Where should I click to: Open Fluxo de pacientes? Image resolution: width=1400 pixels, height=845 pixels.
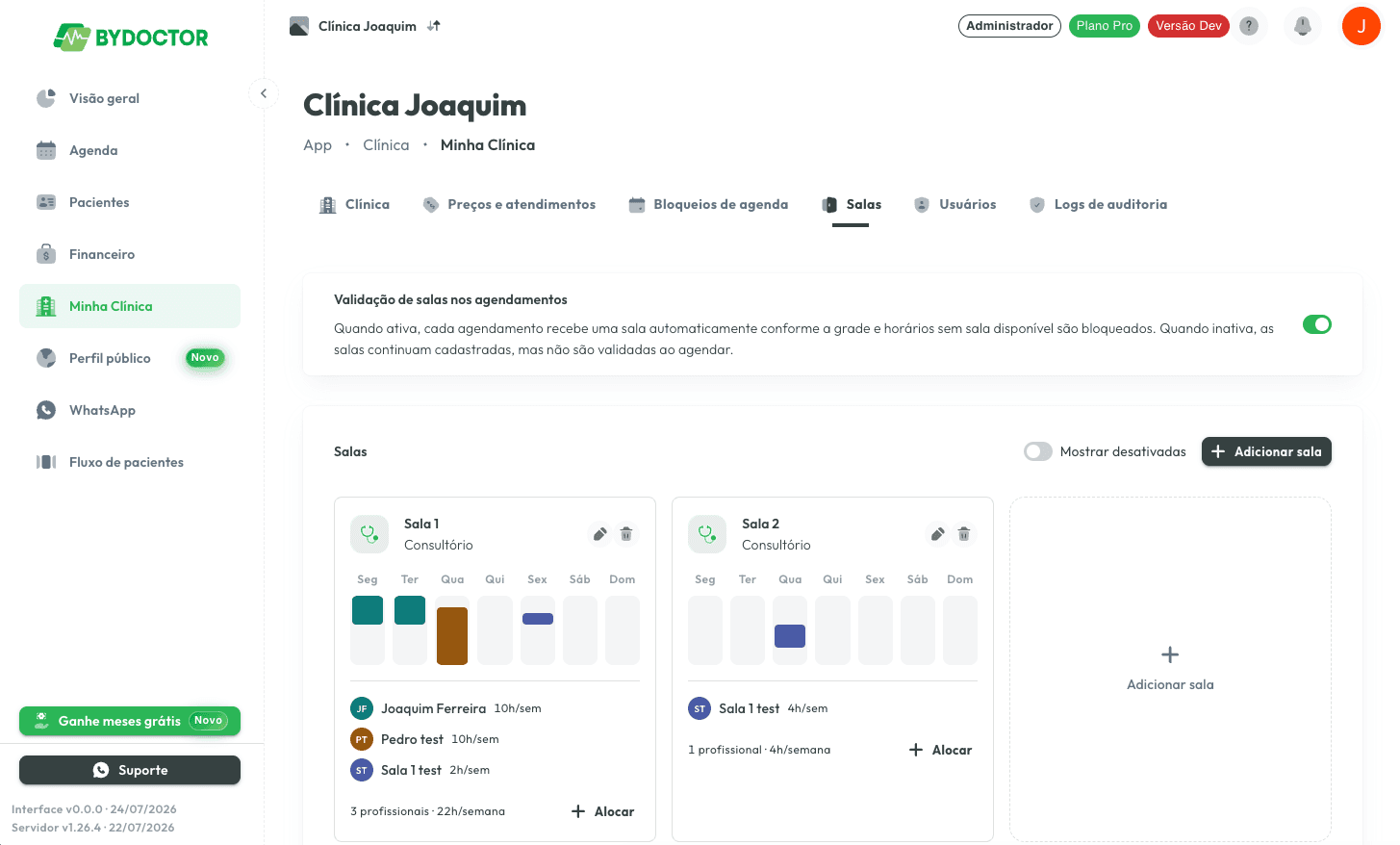pyautogui.click(x=130, y=462)
